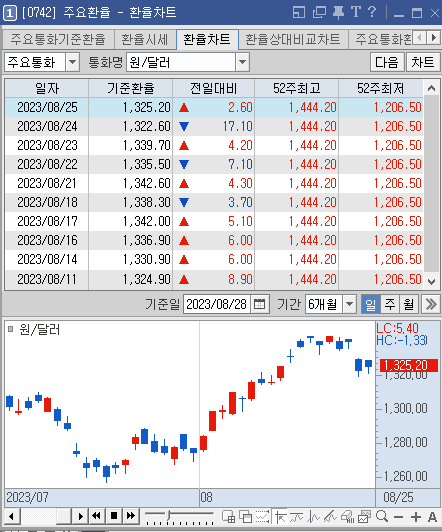Viewport: 442px width, 532px height.
Task: Click the 1,338.30 rate cell
Action: coord(131,203)
